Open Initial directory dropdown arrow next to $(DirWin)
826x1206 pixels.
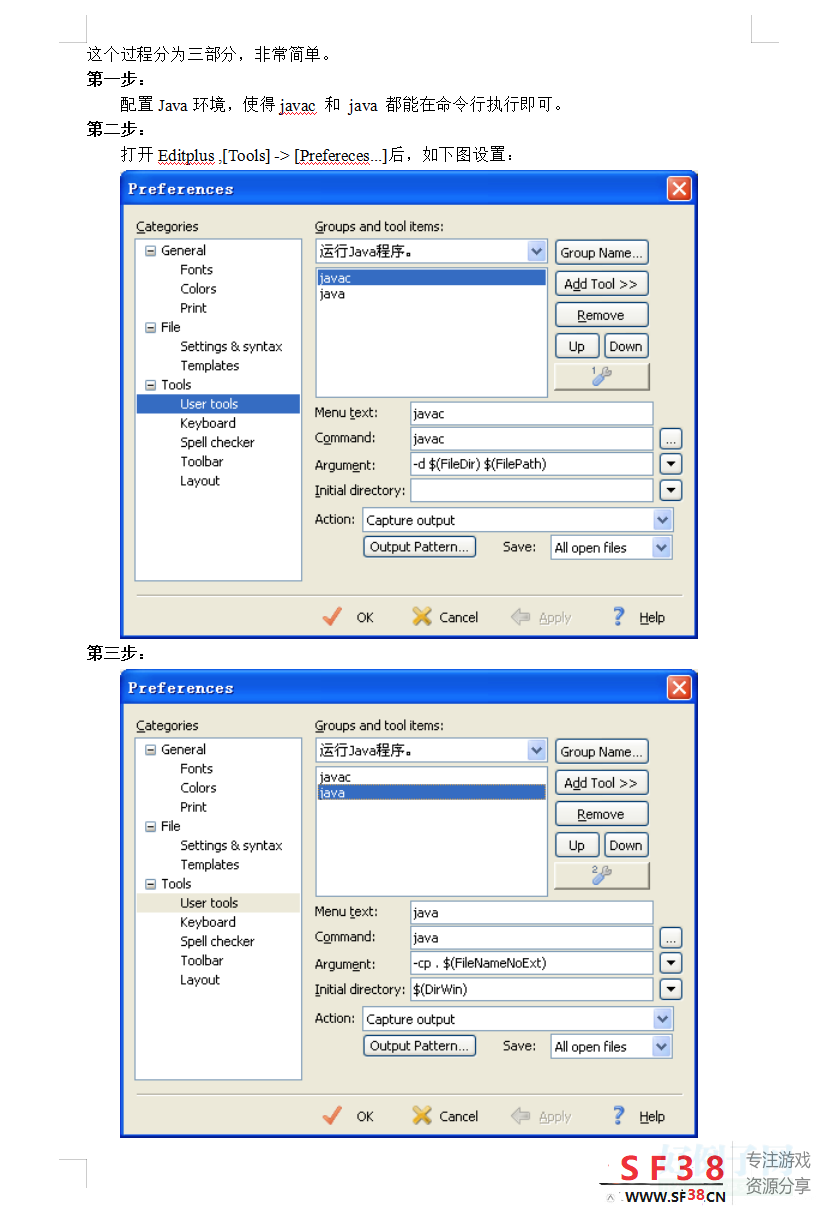pos(671,989)
